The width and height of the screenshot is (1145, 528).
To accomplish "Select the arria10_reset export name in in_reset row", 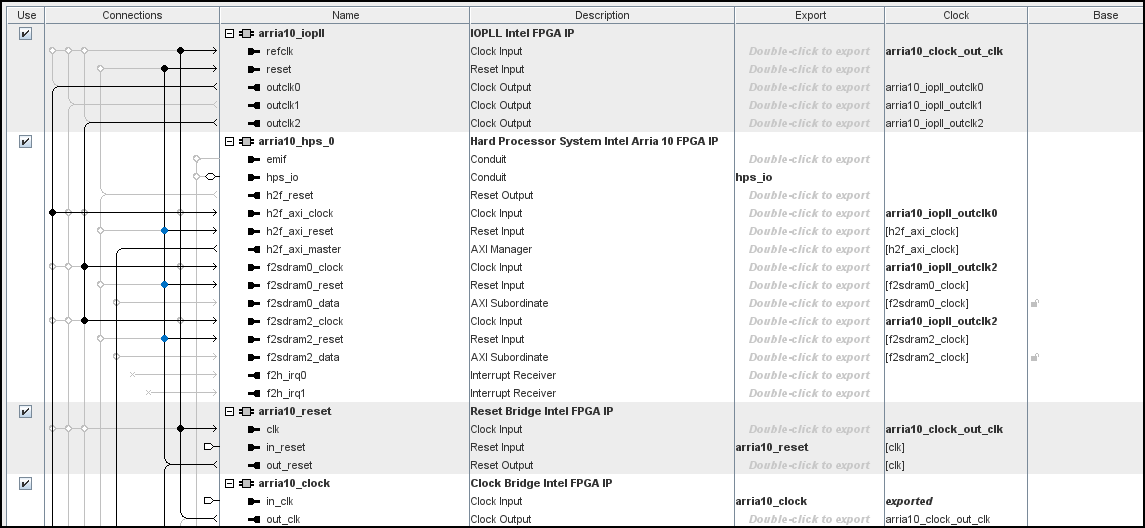I will [x=772, y=448].
